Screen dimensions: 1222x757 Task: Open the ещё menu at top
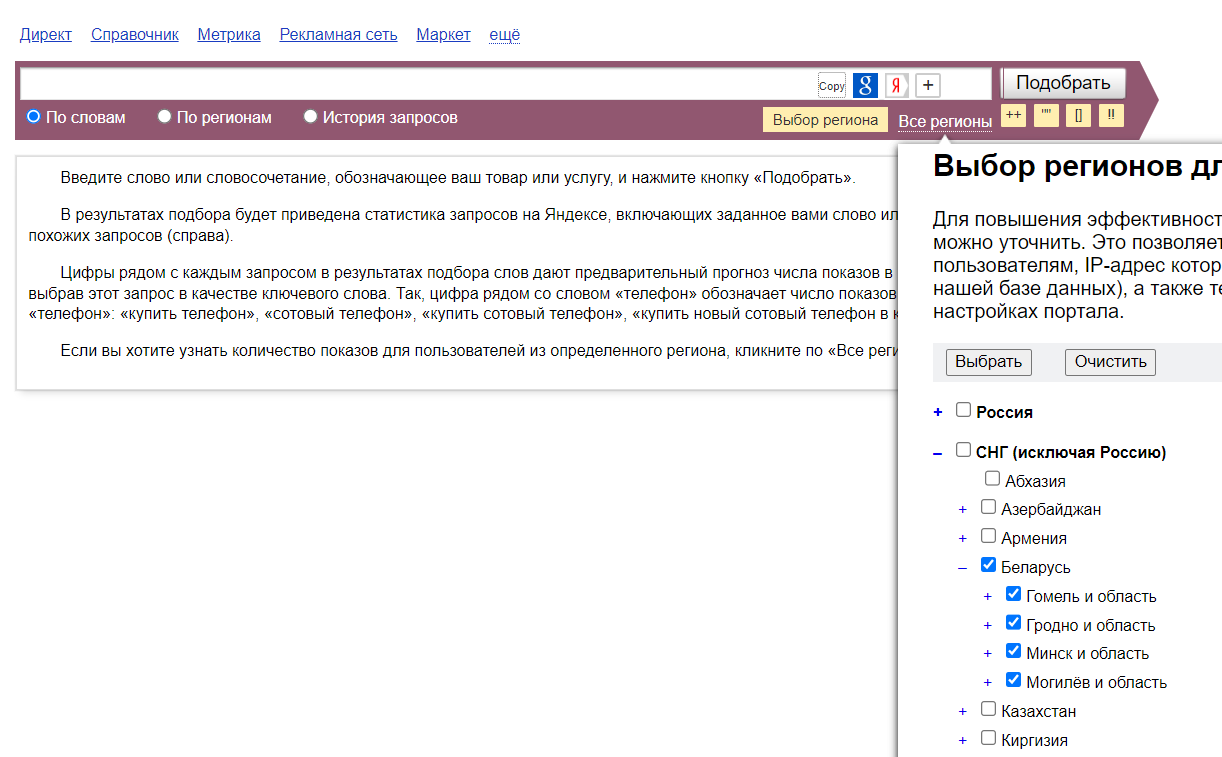[504, 34]
